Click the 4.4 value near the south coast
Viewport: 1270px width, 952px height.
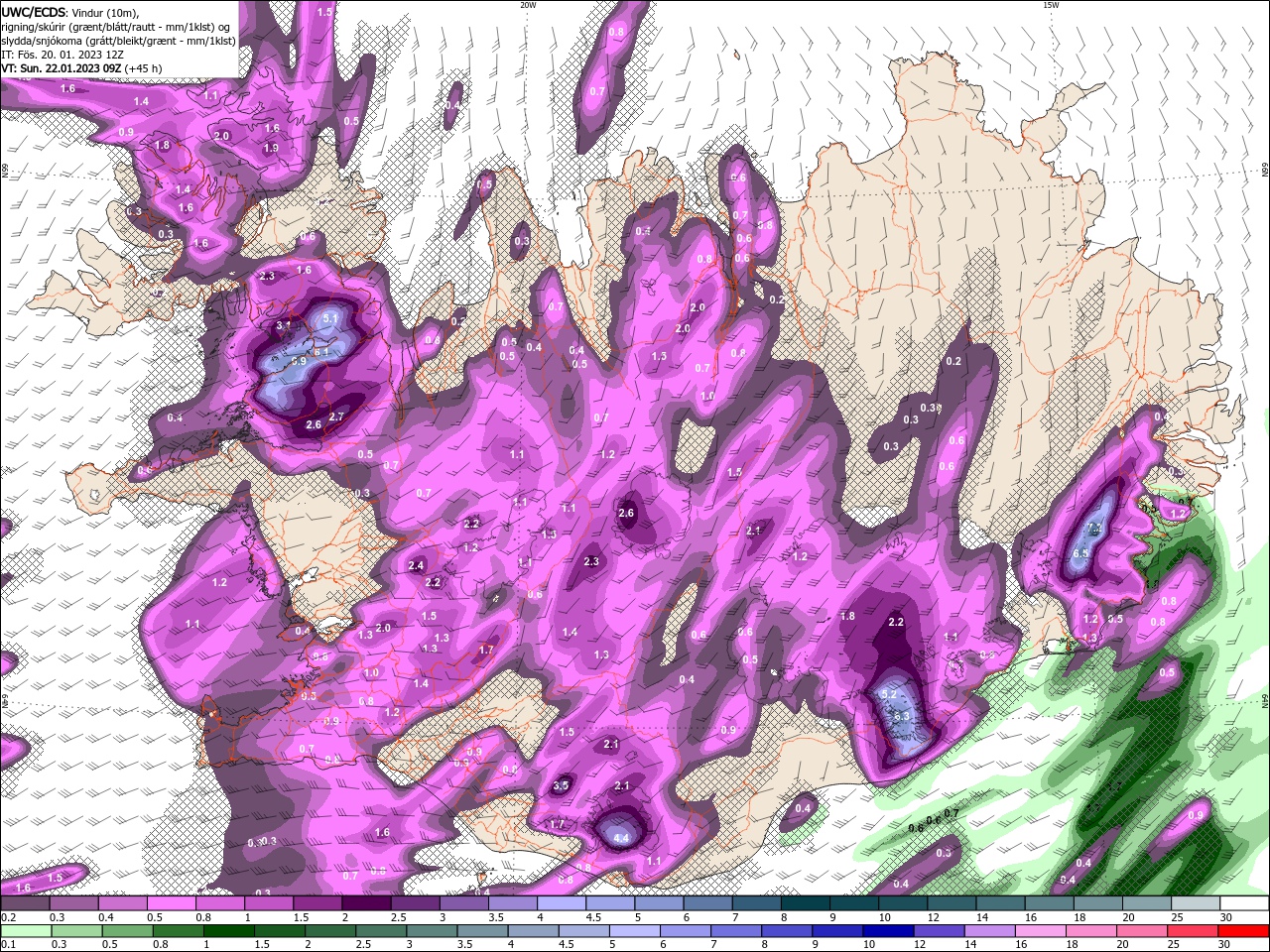(x=622, y=839)
